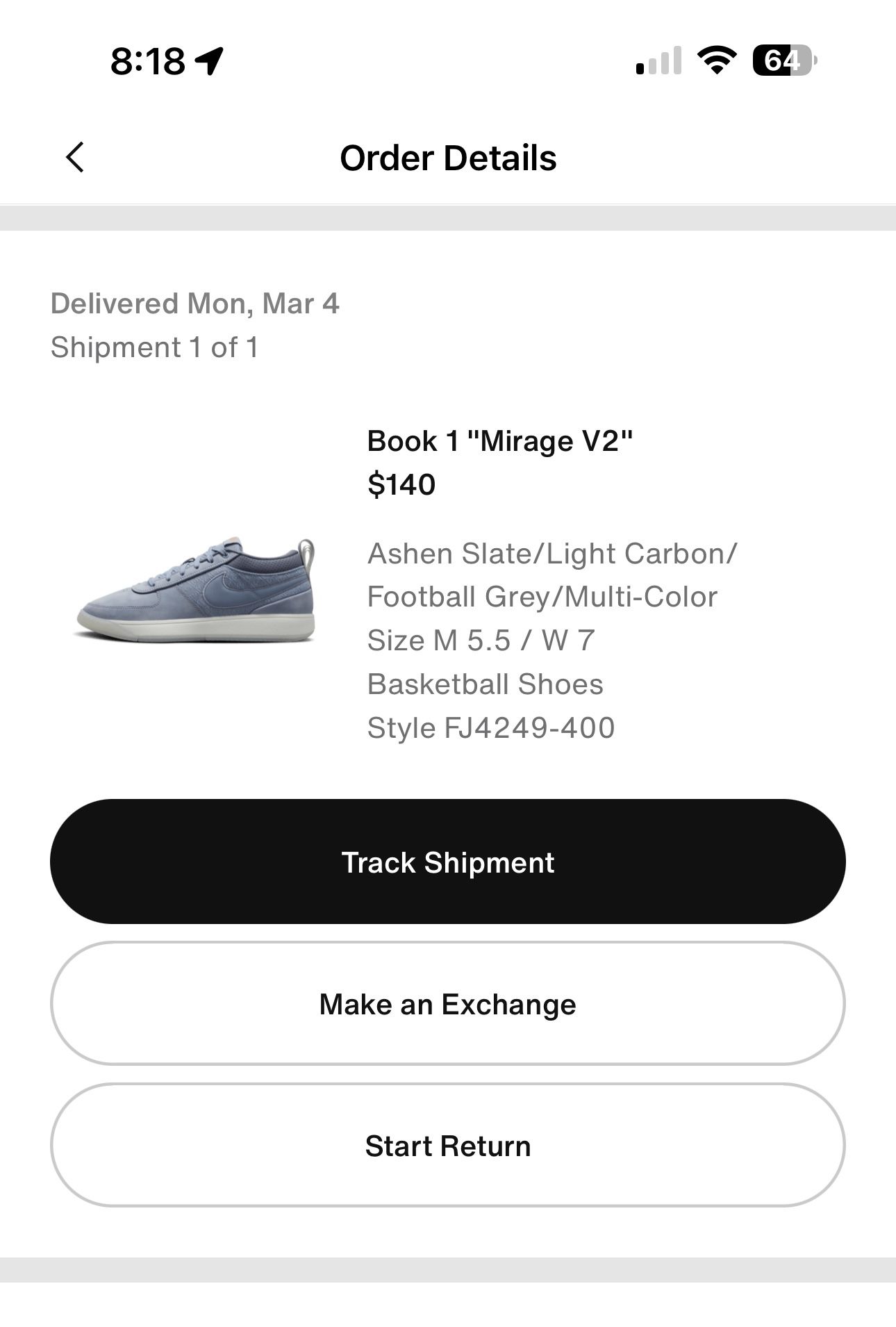Tap the Basketball Shoes category text
Screen dimensions: 896x1327
pos(485,684)
